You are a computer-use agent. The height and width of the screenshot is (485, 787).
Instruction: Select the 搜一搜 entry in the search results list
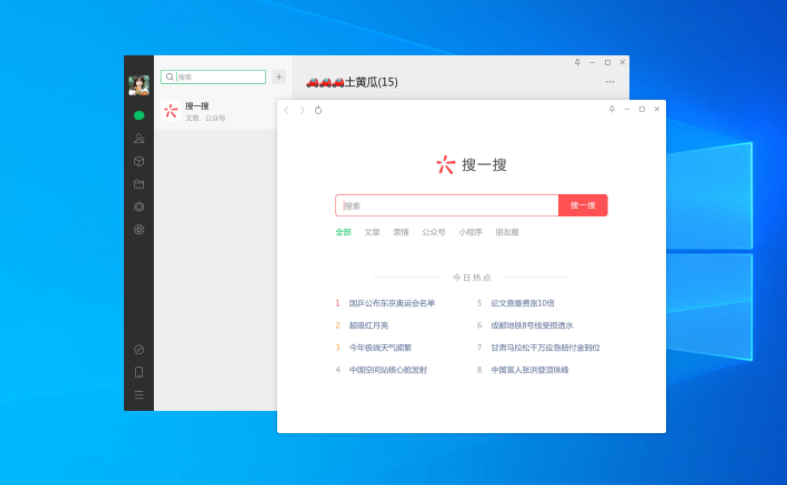[216, 111]
